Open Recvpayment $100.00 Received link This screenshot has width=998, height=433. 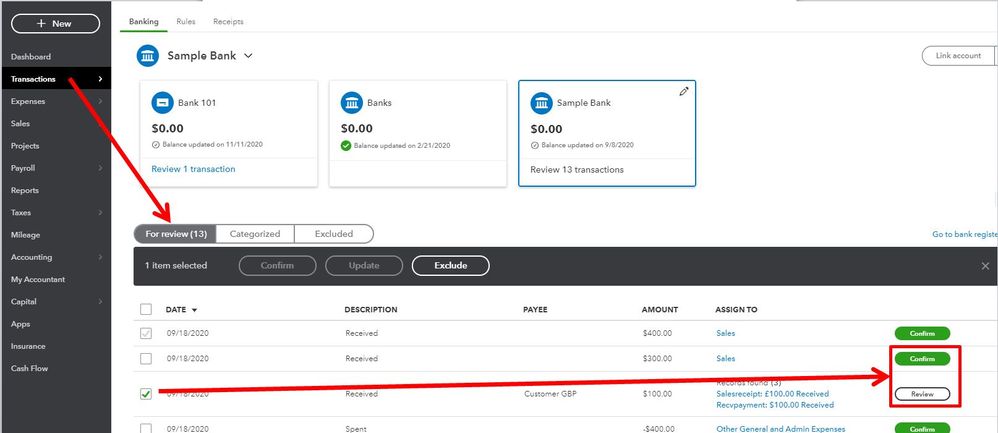(775, 405)
